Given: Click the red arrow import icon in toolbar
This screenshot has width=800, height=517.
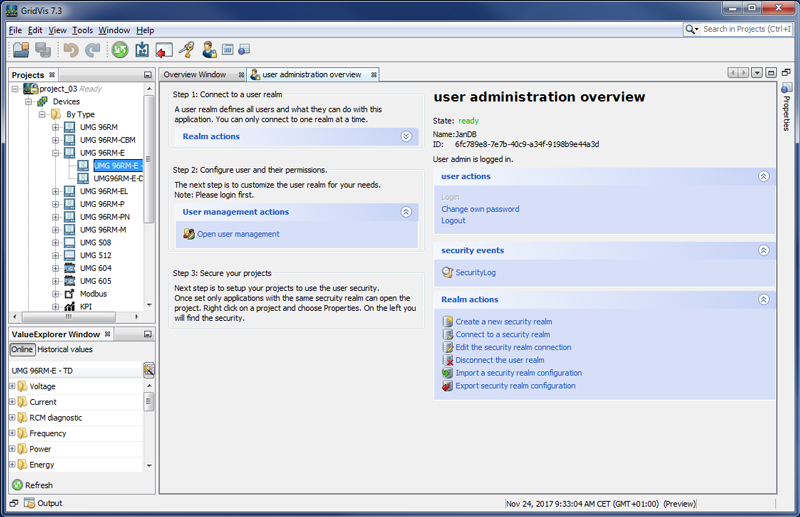Looking at the screenshot, I should pyautogui.click(x=164, y=49).
